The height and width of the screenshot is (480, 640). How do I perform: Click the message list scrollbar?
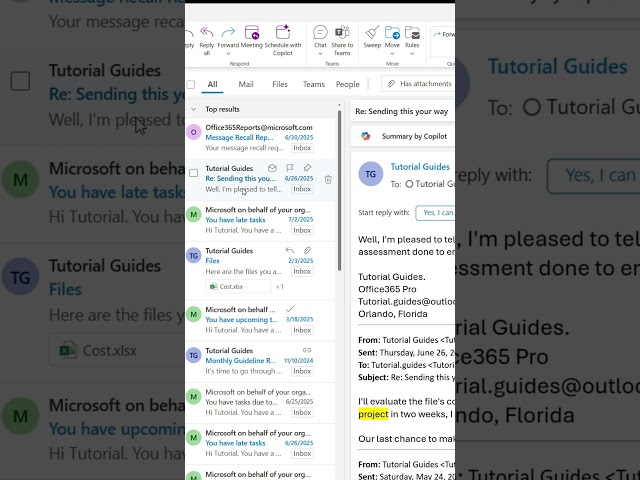(339, 190)
